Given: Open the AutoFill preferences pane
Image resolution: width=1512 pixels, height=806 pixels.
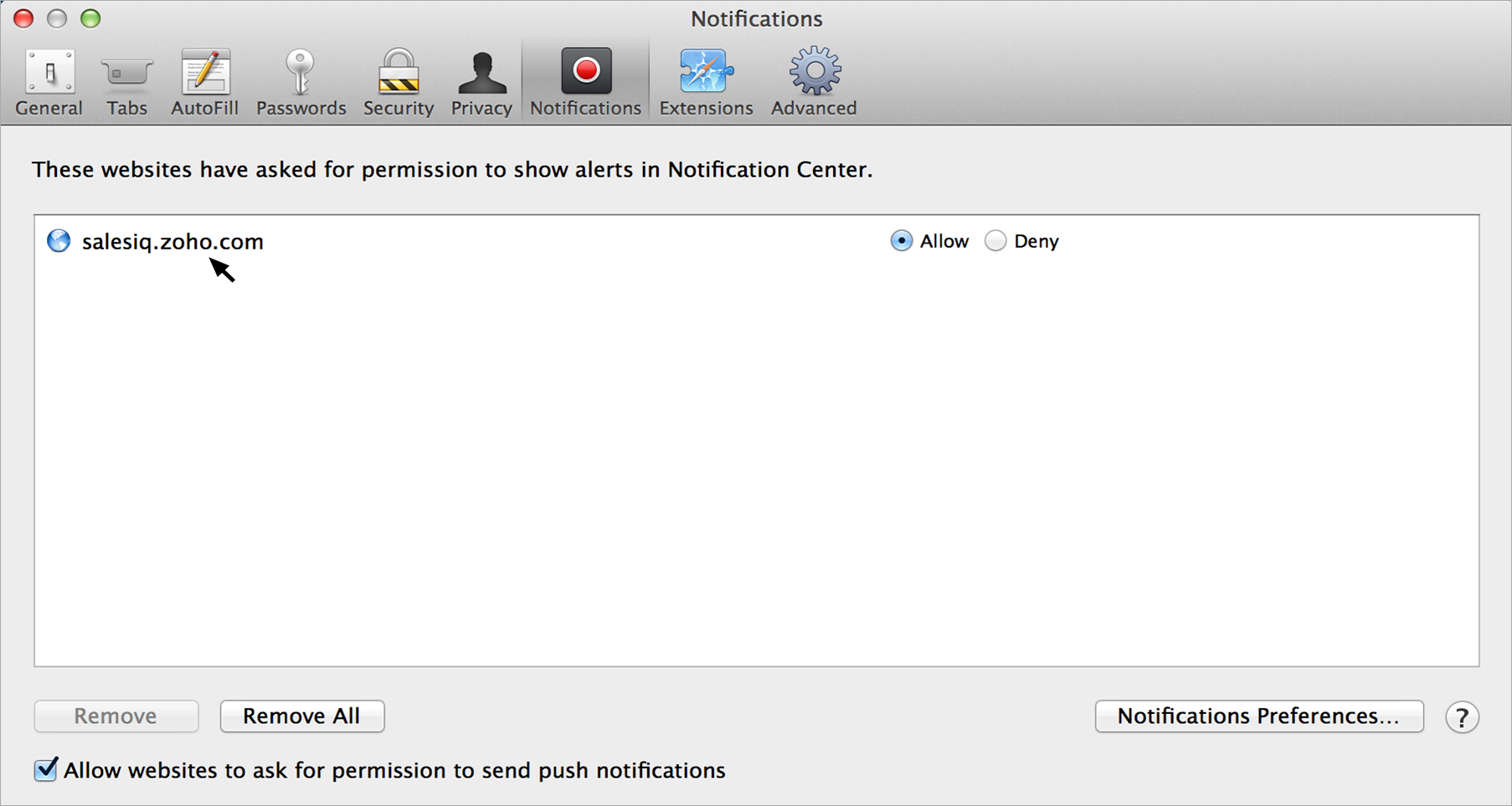Looking at the screenshot, I should tap(204, 82).
